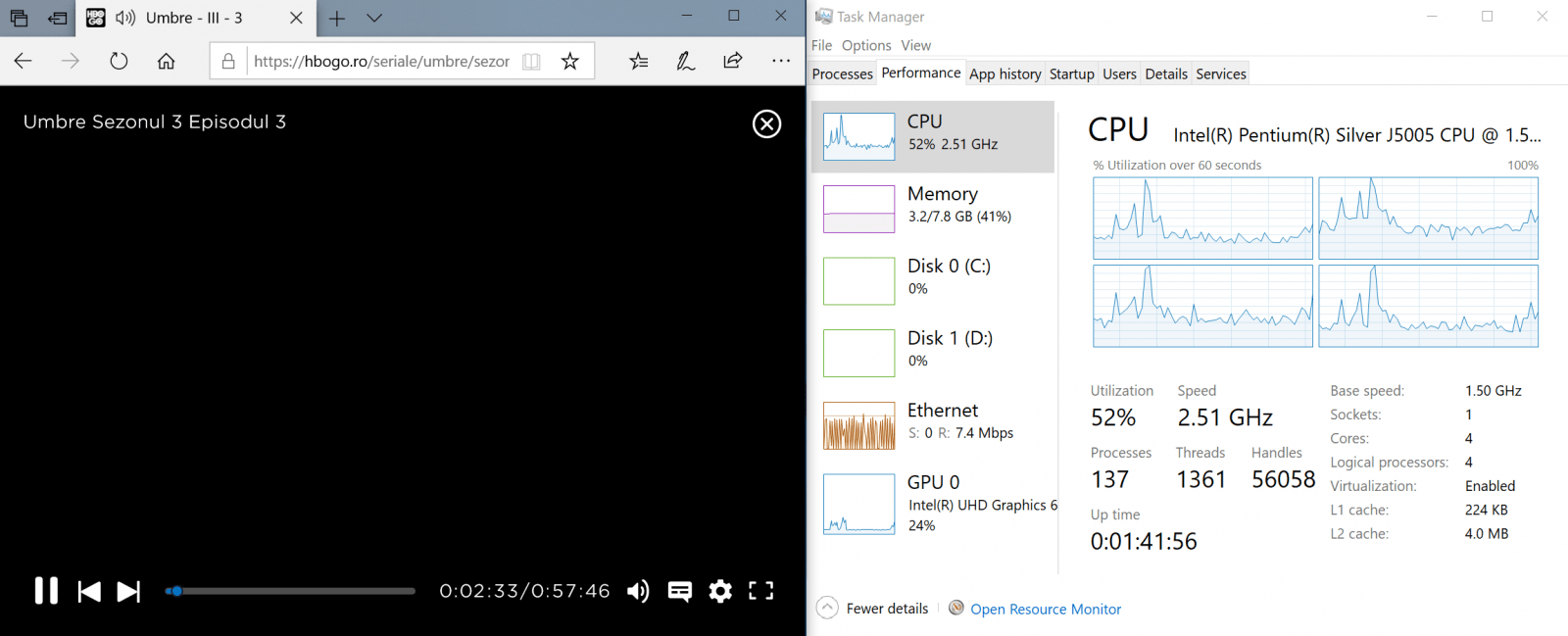The image size is (1568, 636).
Task: Skip to the next episode
Action: point(128,591)
